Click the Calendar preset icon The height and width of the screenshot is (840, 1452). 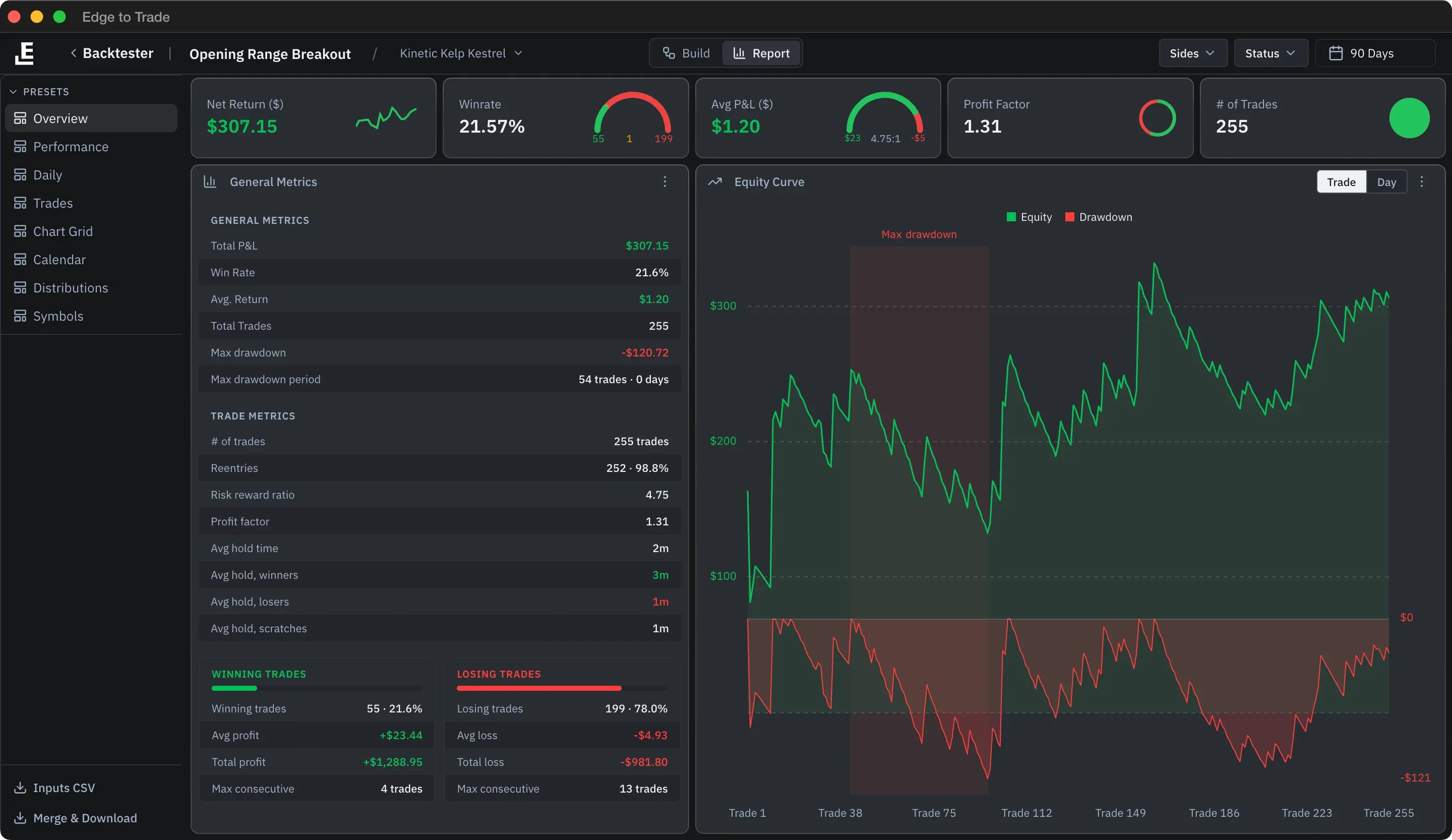[20, 259]
